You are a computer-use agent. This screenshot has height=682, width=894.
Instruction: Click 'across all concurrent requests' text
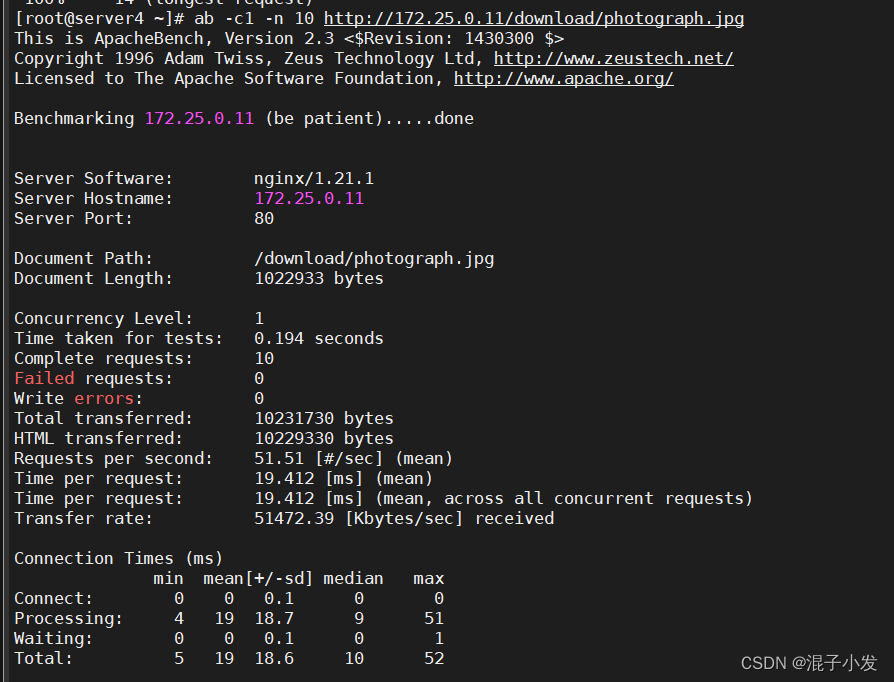(593, 498)
